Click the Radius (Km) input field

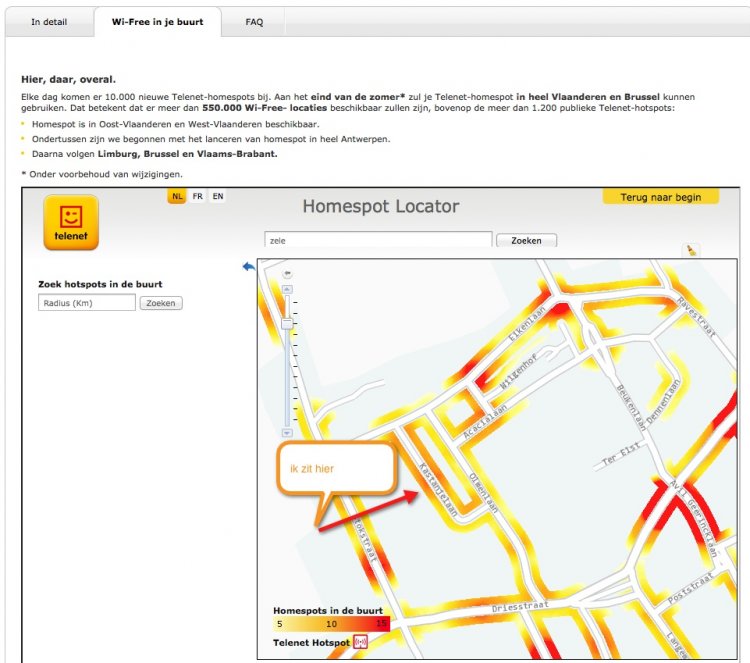click(87, 303)
